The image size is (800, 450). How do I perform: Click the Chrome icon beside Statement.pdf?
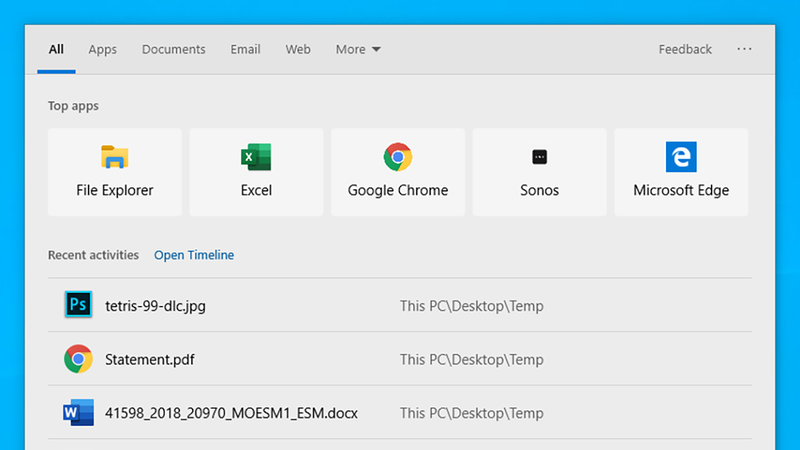point(78,359)
